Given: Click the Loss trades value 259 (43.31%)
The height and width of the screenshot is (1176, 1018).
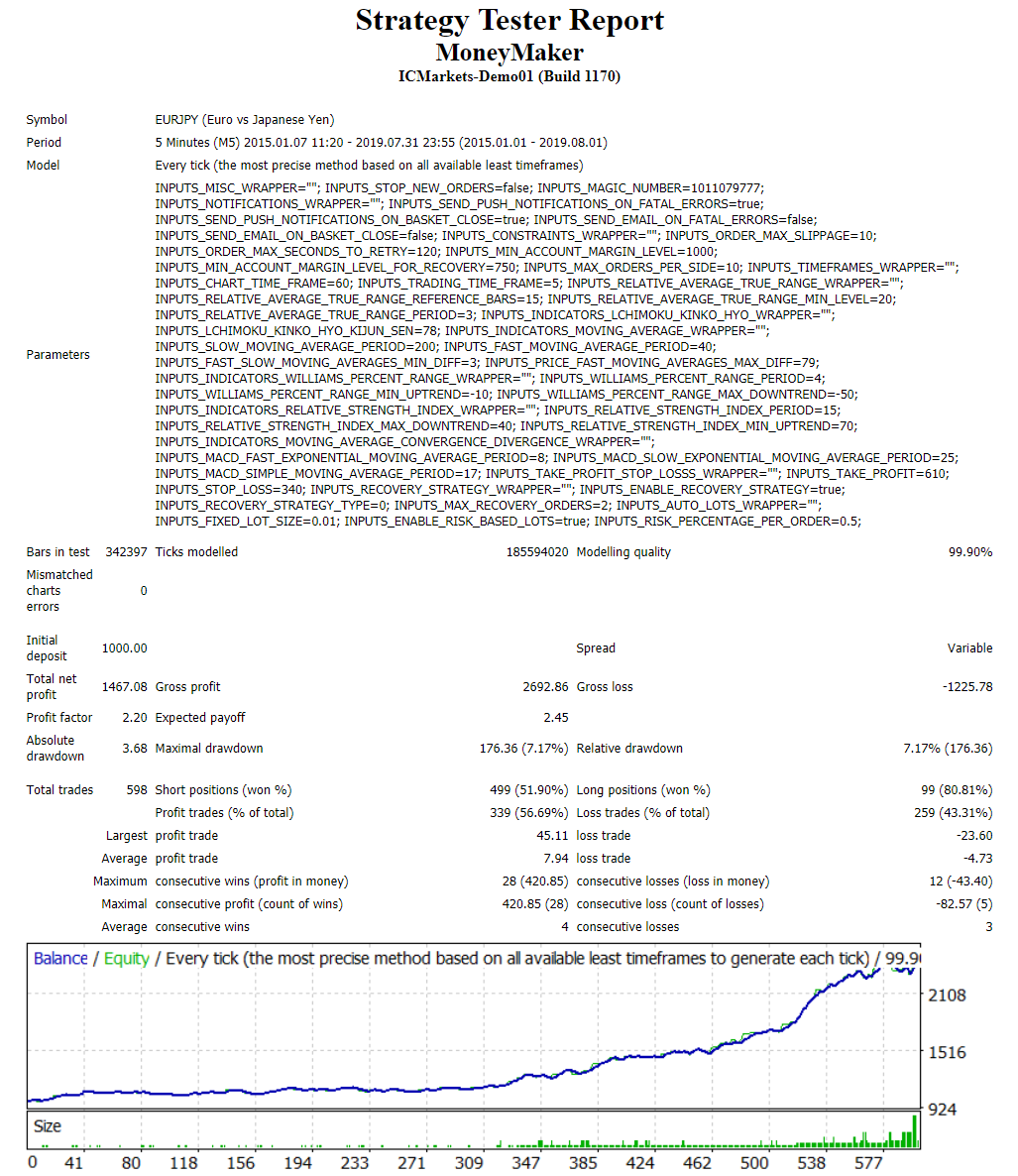Looking at the screenshot, I should [x=953, y=813].
